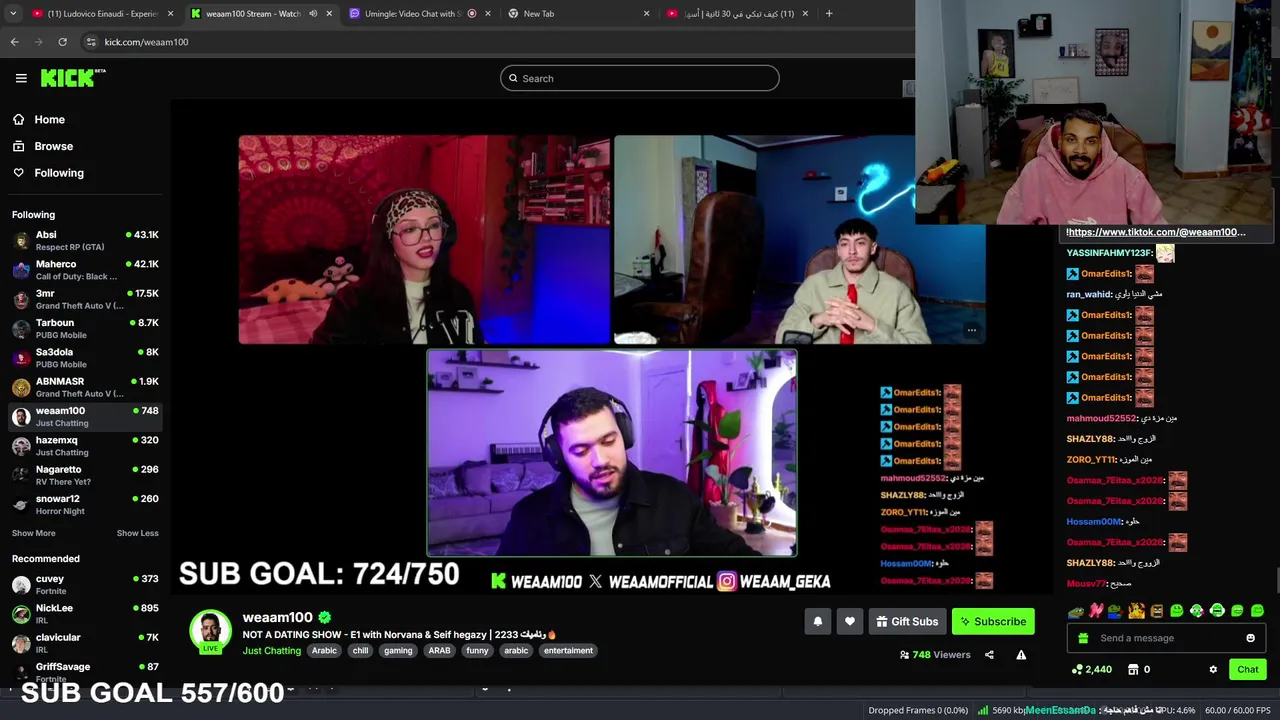Click the Gift Subs button
This screenshot has width=1280, height=720.
click(907, 622)
